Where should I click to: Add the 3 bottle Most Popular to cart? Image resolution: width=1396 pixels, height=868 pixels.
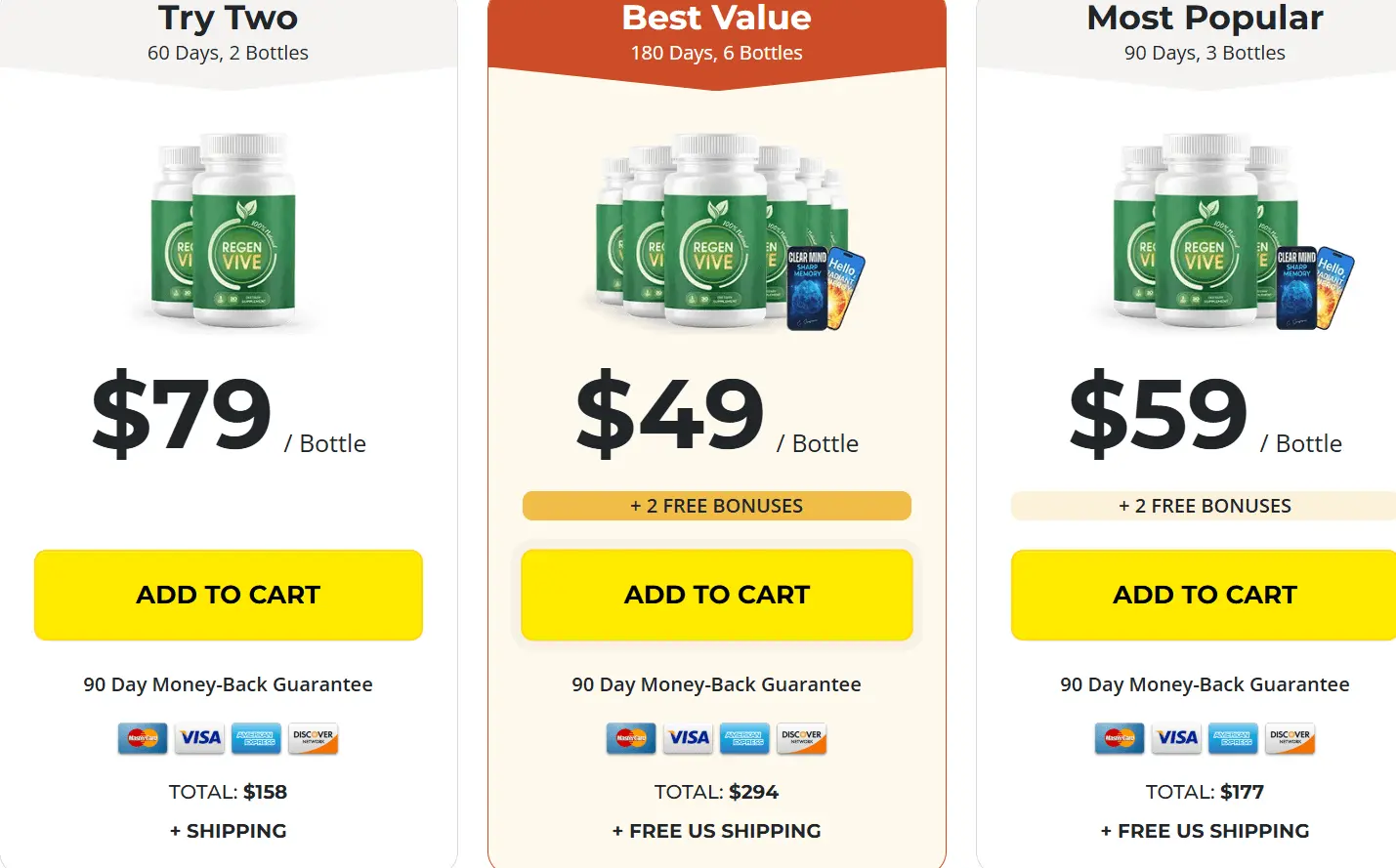(1204, 595)
